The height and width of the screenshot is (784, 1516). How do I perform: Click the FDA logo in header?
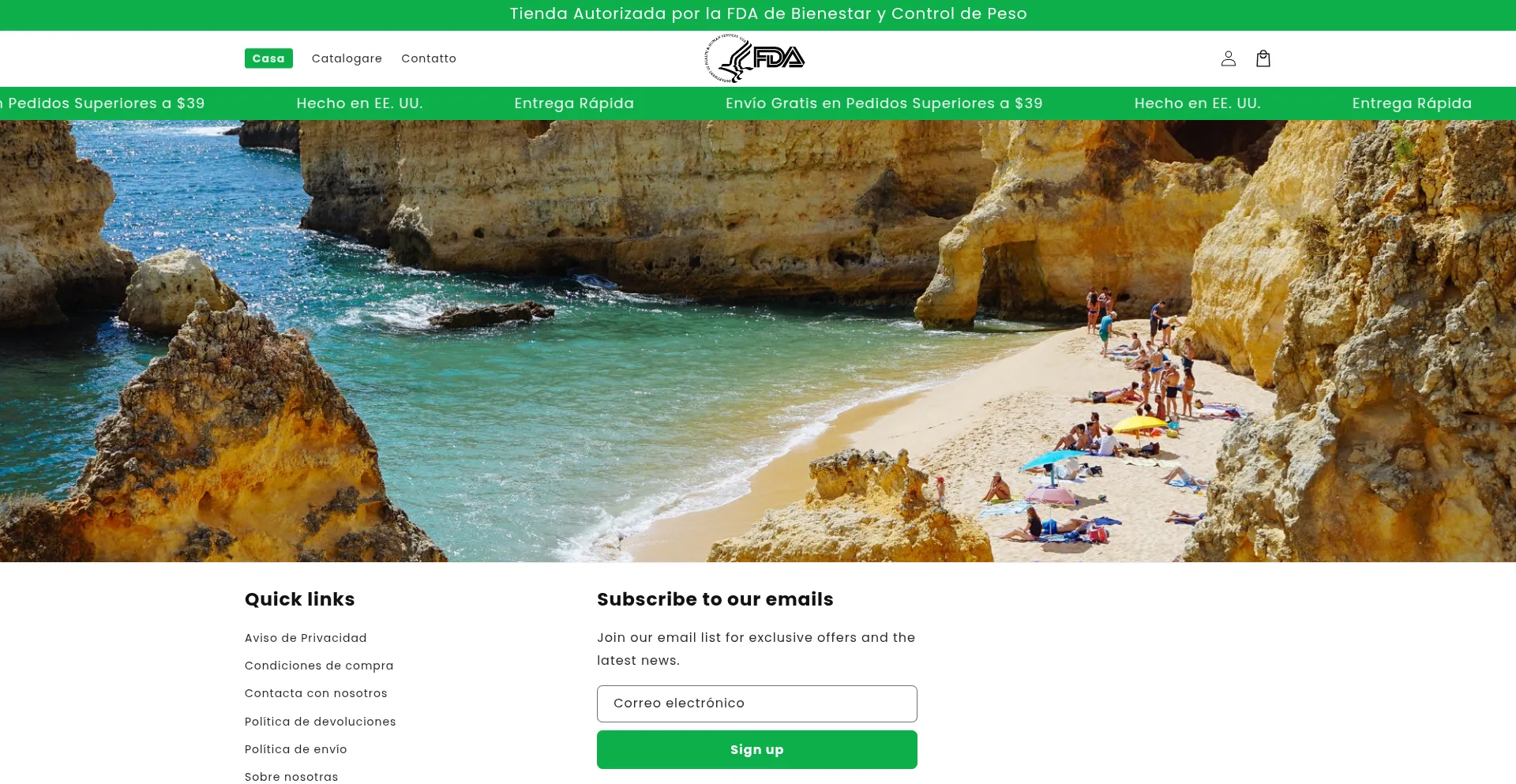(754, 58)
